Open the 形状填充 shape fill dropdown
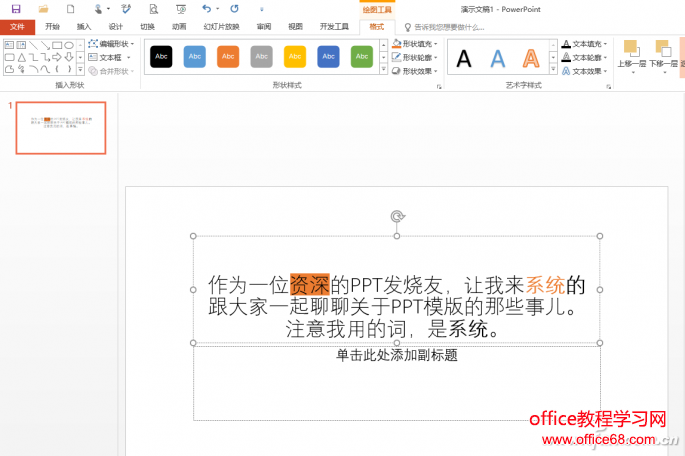 [415, 44]
